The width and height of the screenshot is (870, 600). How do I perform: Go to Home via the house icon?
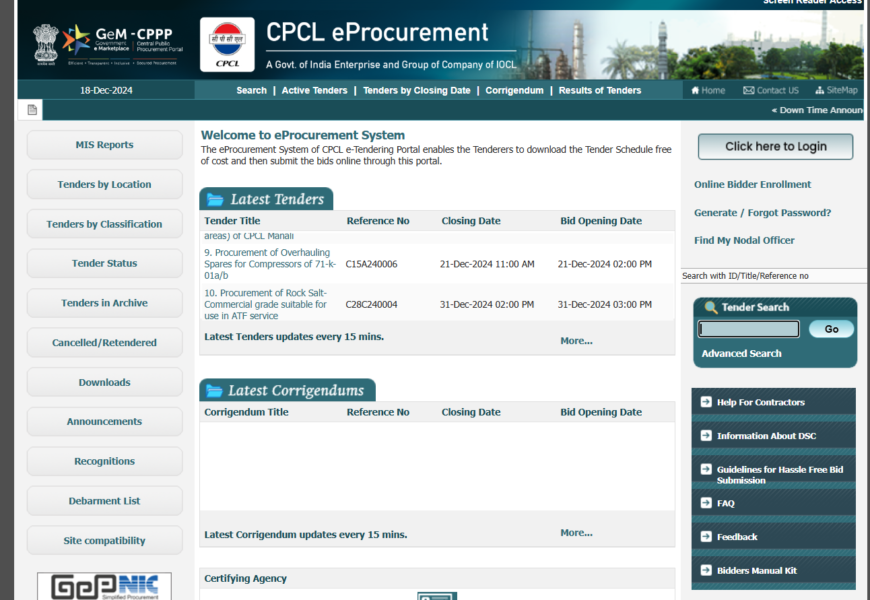[x=696, y=90]
